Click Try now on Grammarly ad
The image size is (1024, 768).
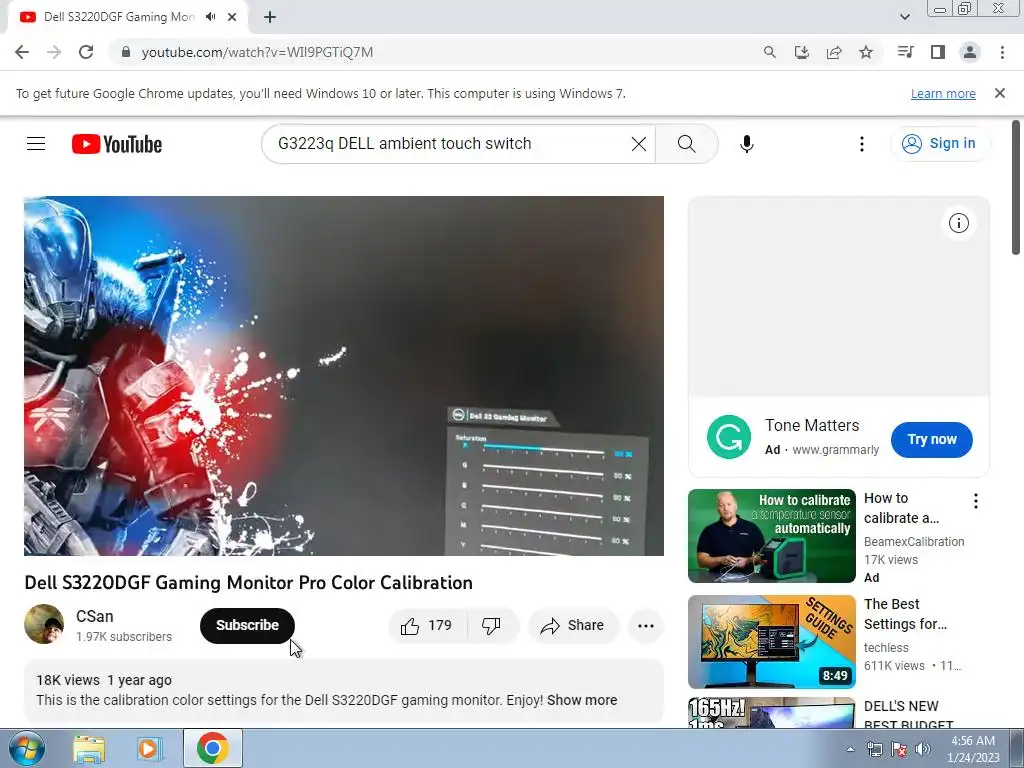click(931, 440)
